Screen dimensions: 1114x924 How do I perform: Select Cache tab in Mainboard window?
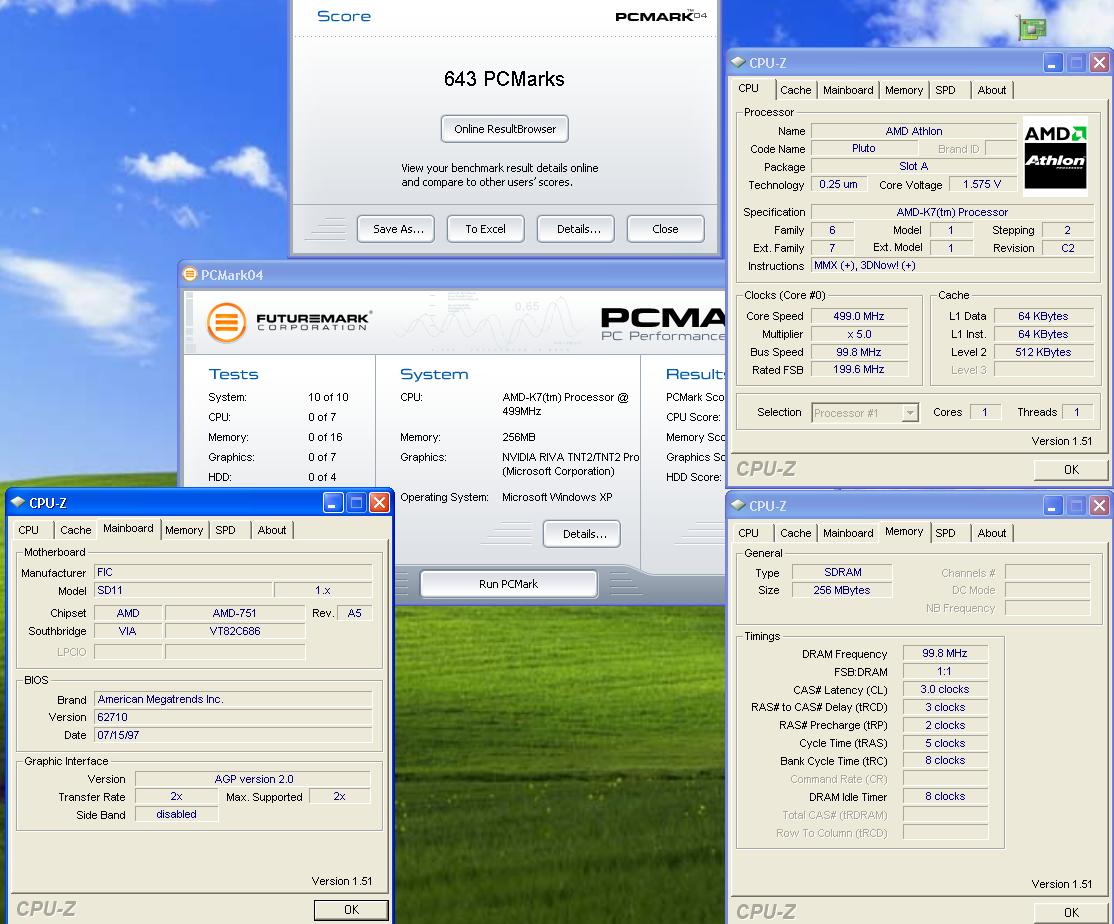pyautogui.click(x=75, y=530)
